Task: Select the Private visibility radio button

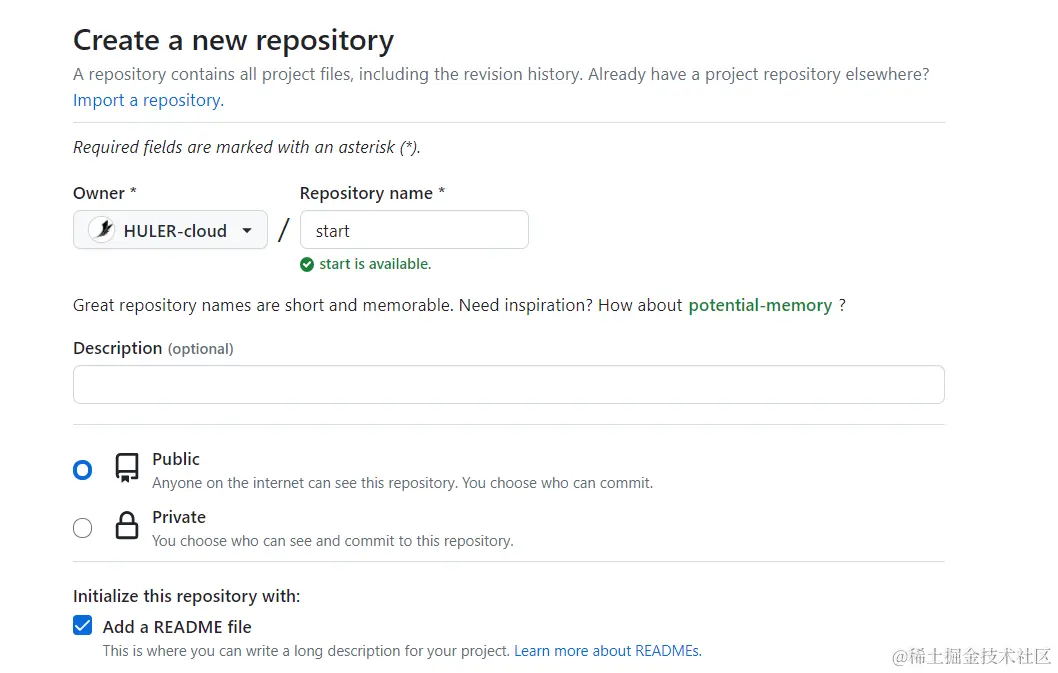Action: (83, 528)
